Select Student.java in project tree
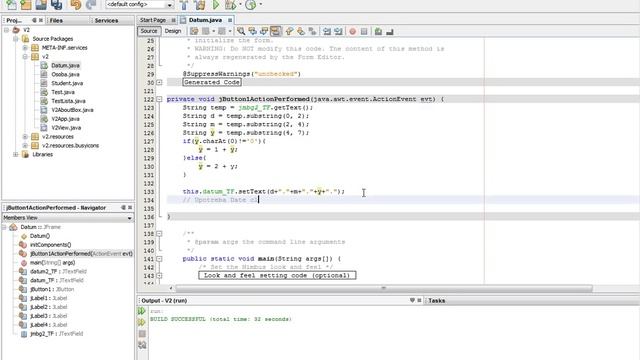 [67, 83]
